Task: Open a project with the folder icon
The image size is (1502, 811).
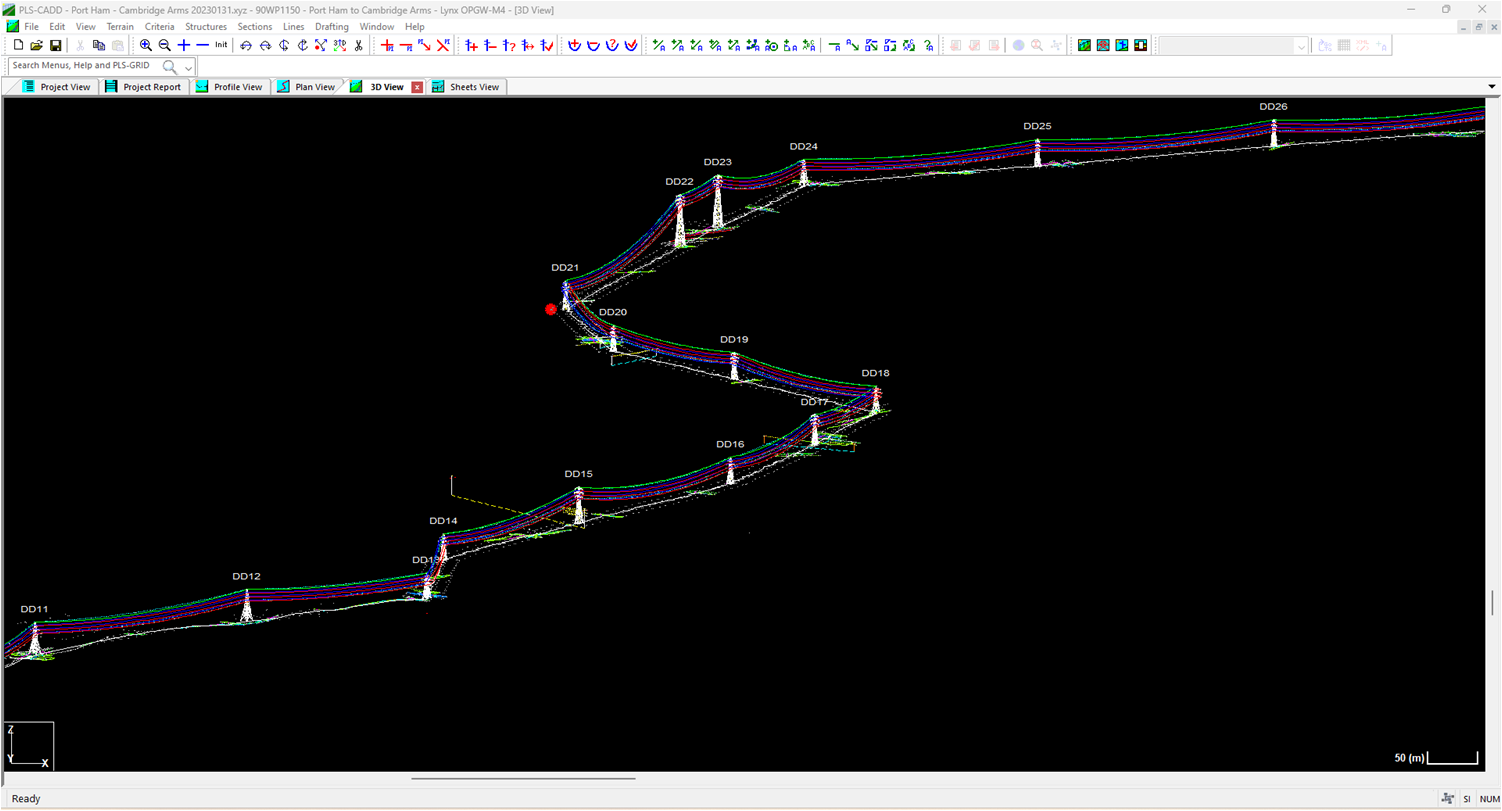Action: [x=37, y=45]
